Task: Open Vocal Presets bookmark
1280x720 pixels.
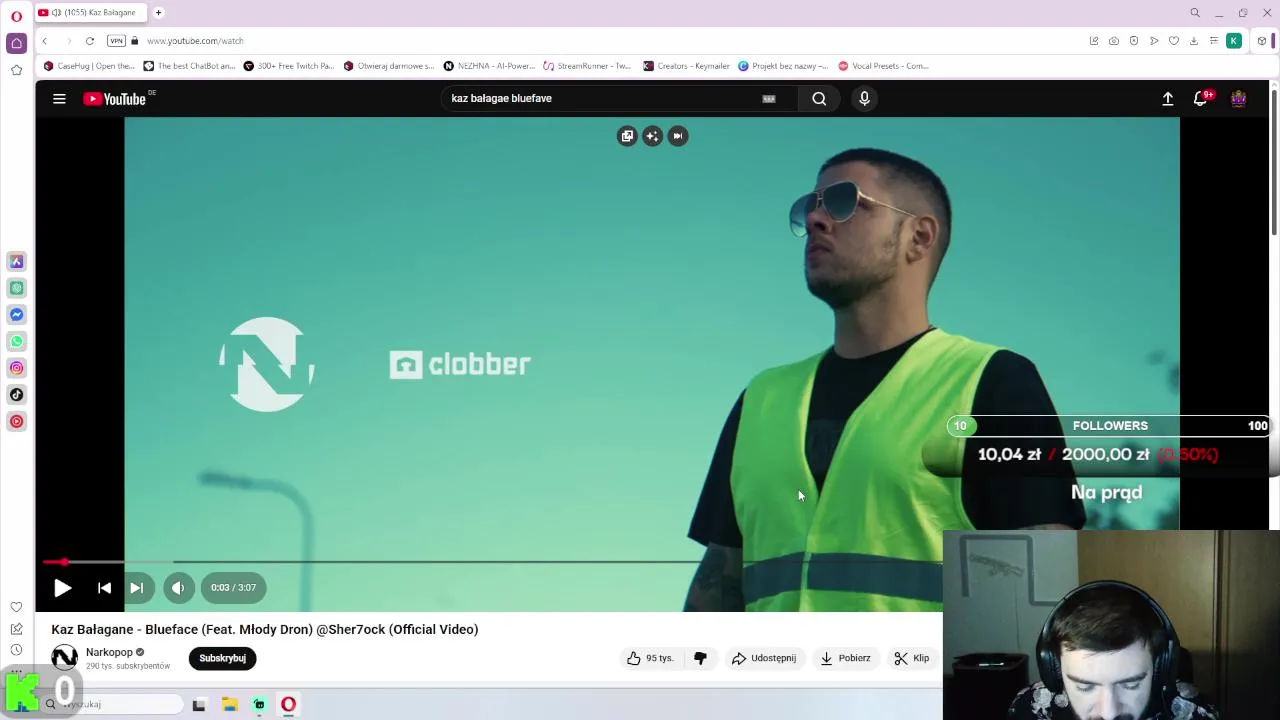Action: point(884,66)
